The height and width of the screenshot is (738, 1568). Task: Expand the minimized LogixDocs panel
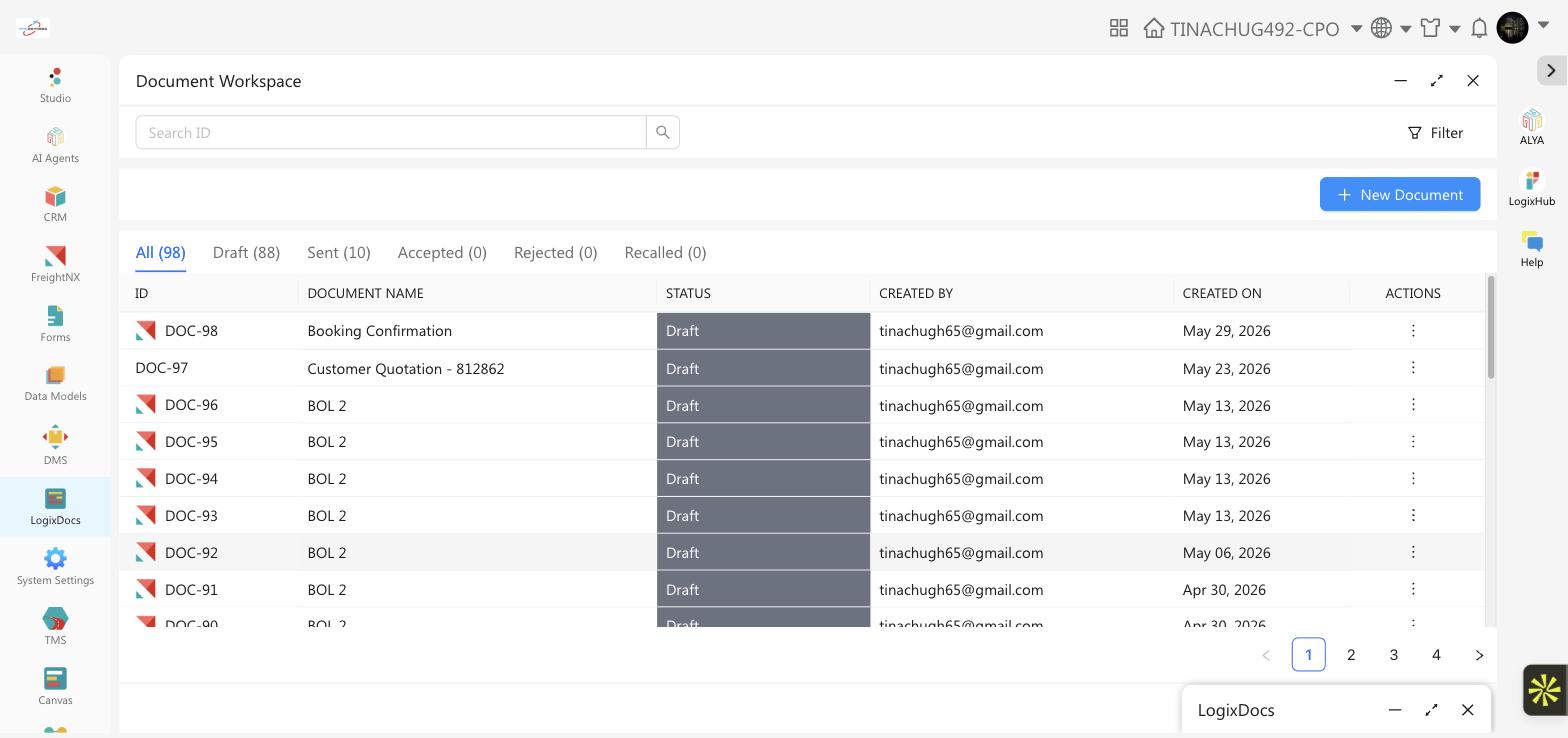click(1431, 709)
